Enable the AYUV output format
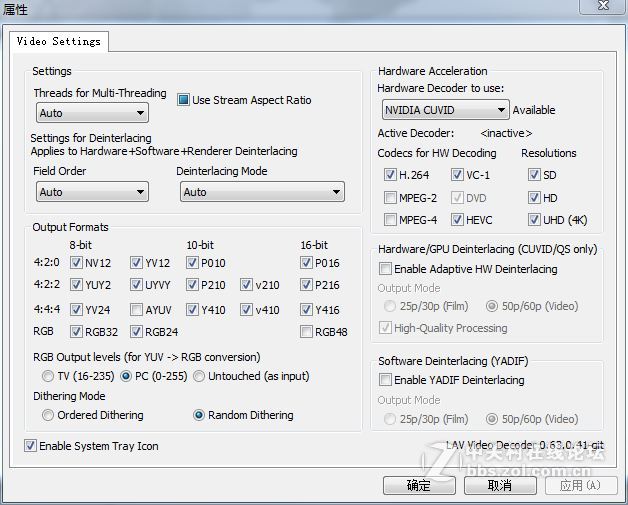 pyautogui.click(x=136, y=310)
